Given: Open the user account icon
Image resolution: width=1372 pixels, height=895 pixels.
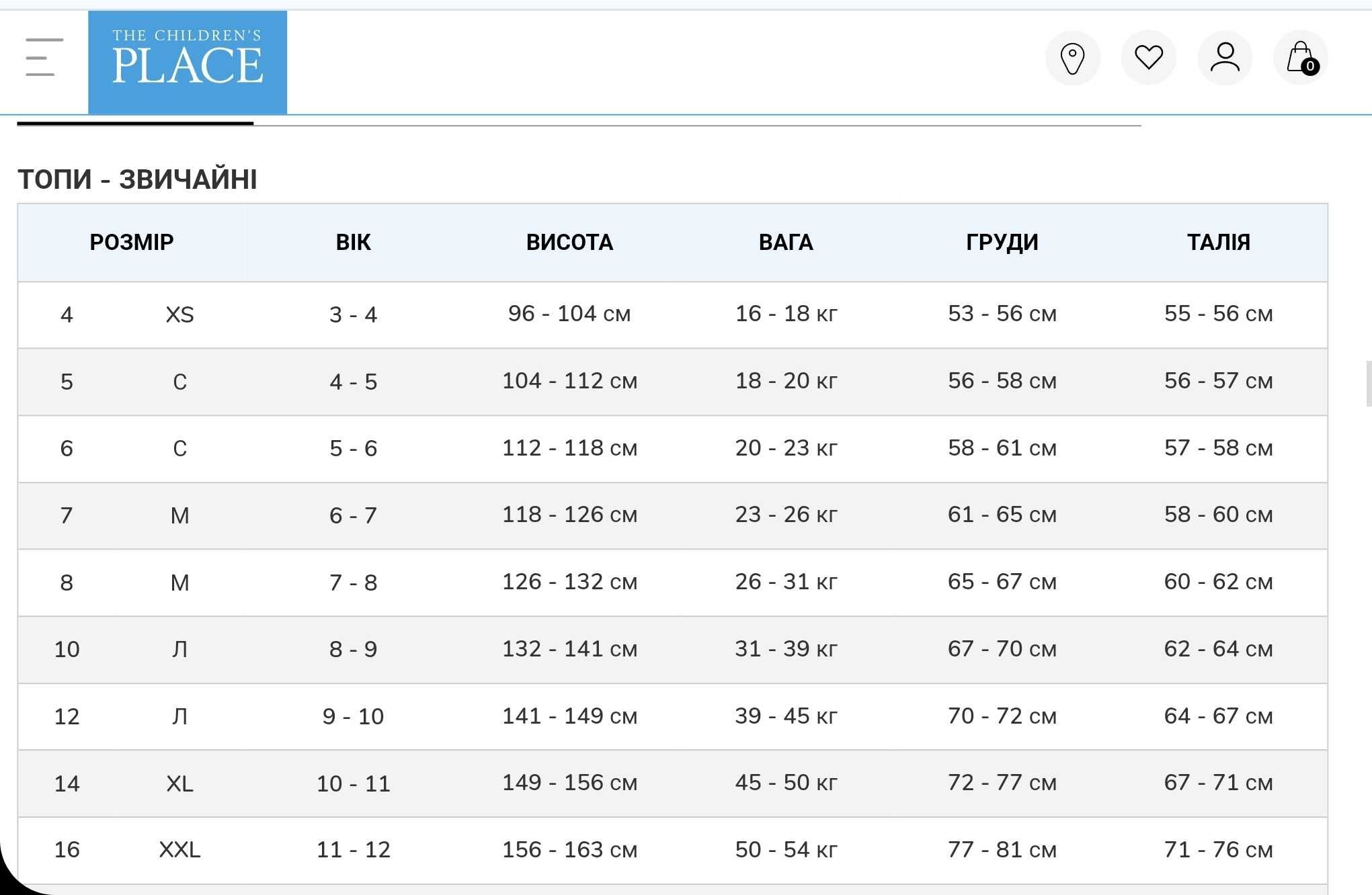Looking at the screenshot, I should (1225, 58).
